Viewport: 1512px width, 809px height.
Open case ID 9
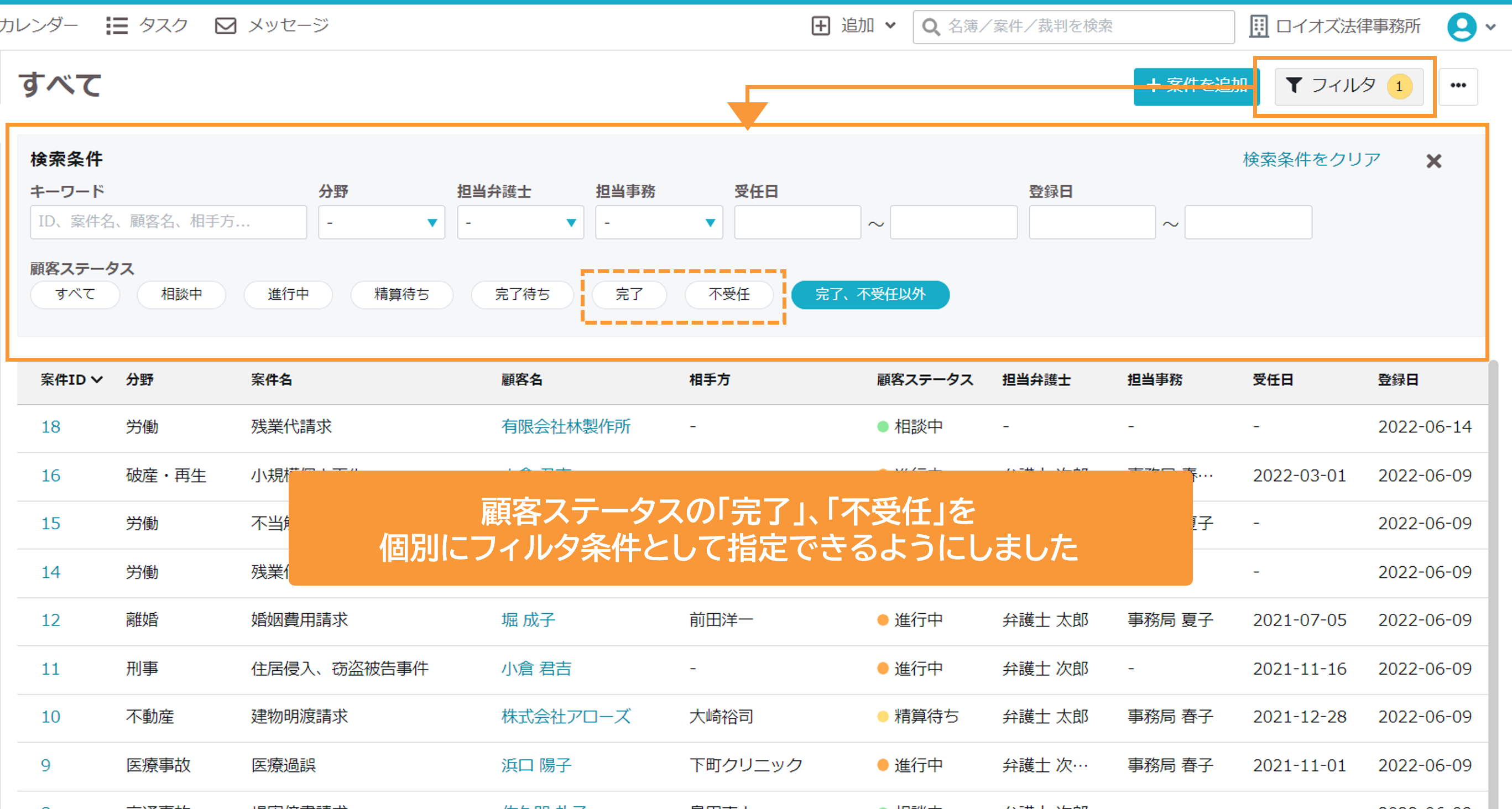46,765
